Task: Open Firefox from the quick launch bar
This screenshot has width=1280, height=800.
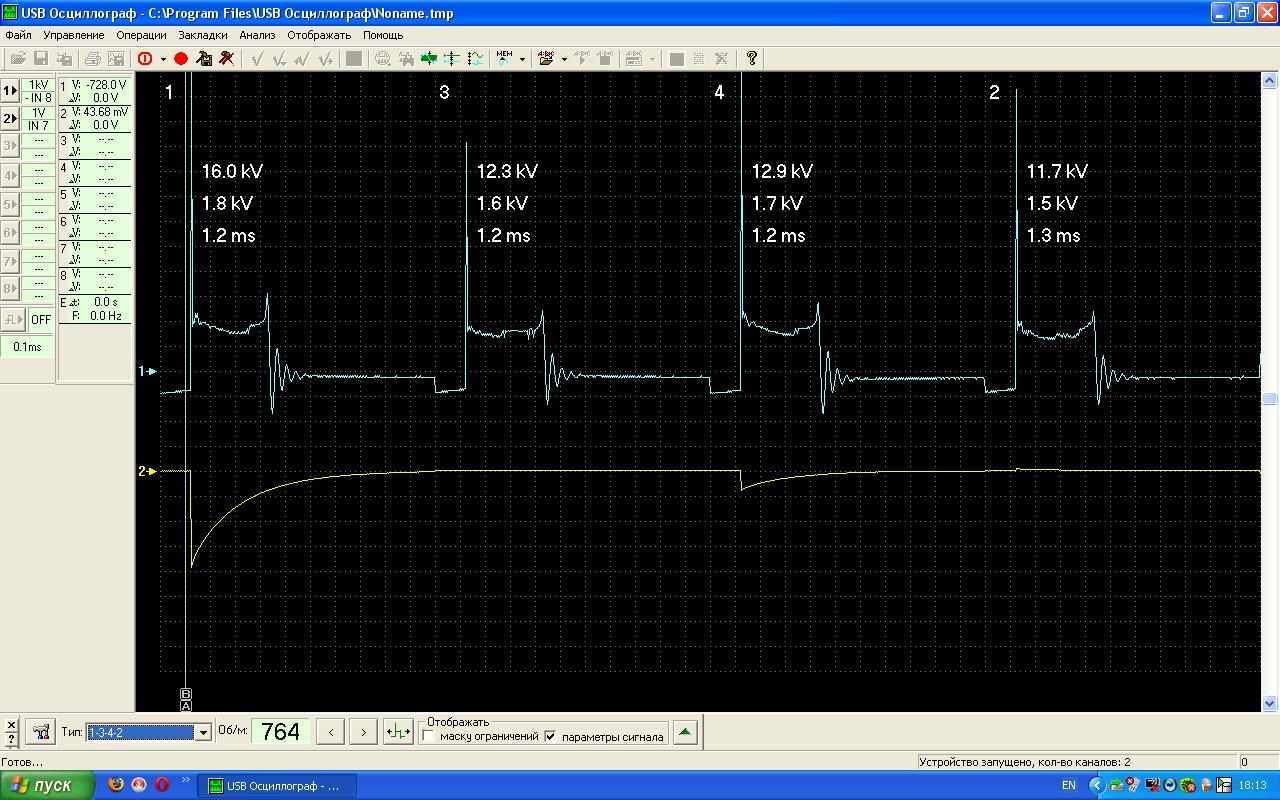Action: pos(117,785)
